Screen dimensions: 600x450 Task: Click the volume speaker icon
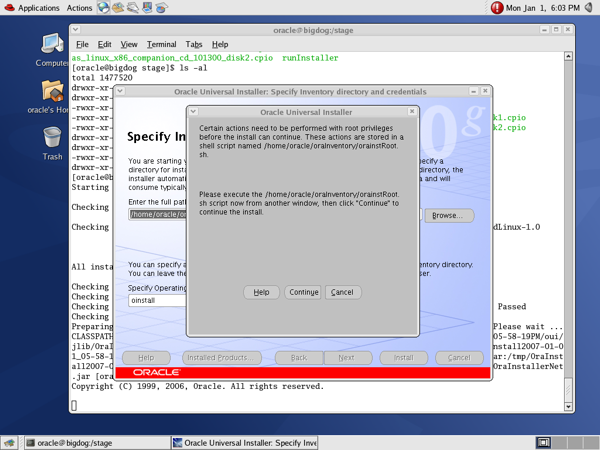(589, 7)
